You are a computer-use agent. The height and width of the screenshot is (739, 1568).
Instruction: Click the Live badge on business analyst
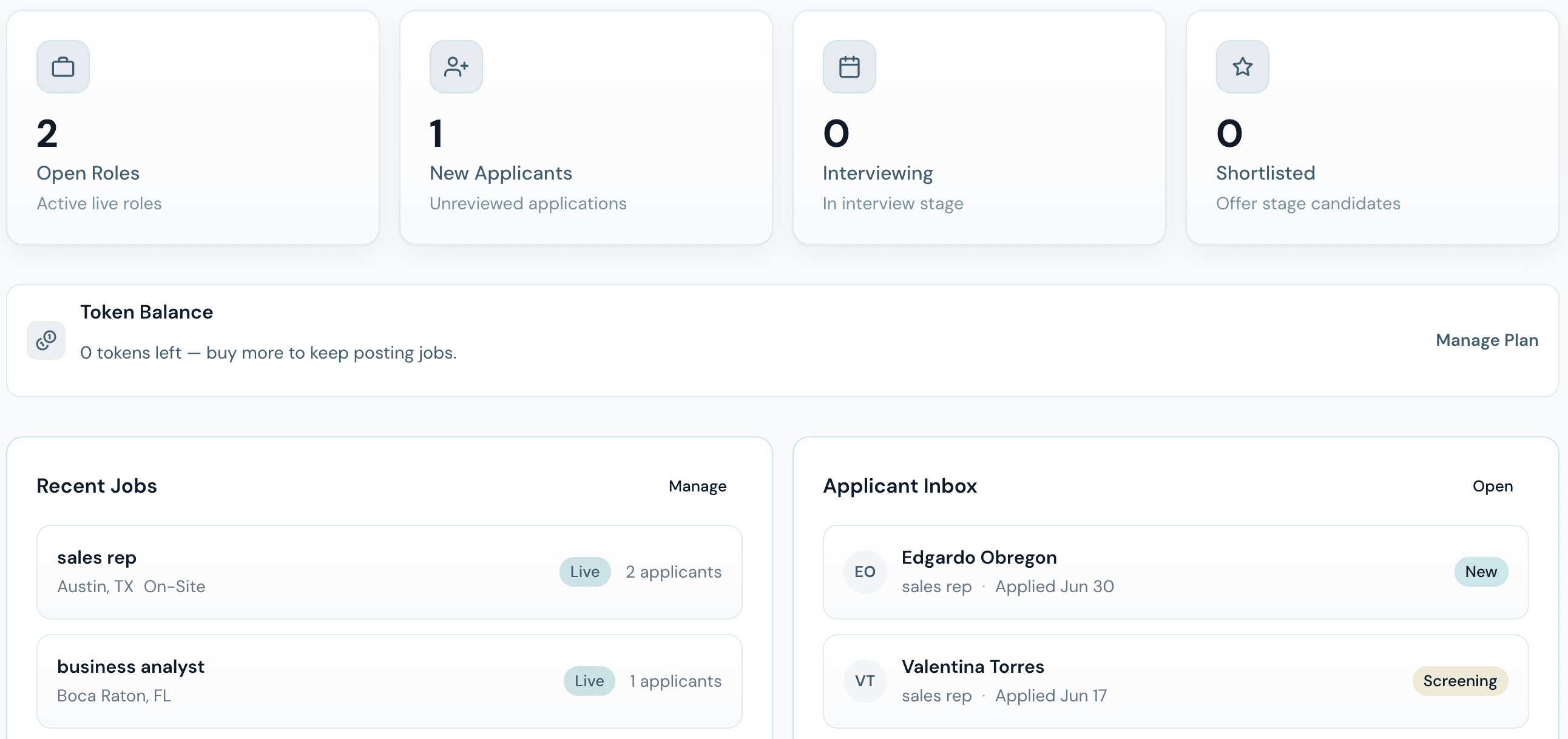coord(589,681)
